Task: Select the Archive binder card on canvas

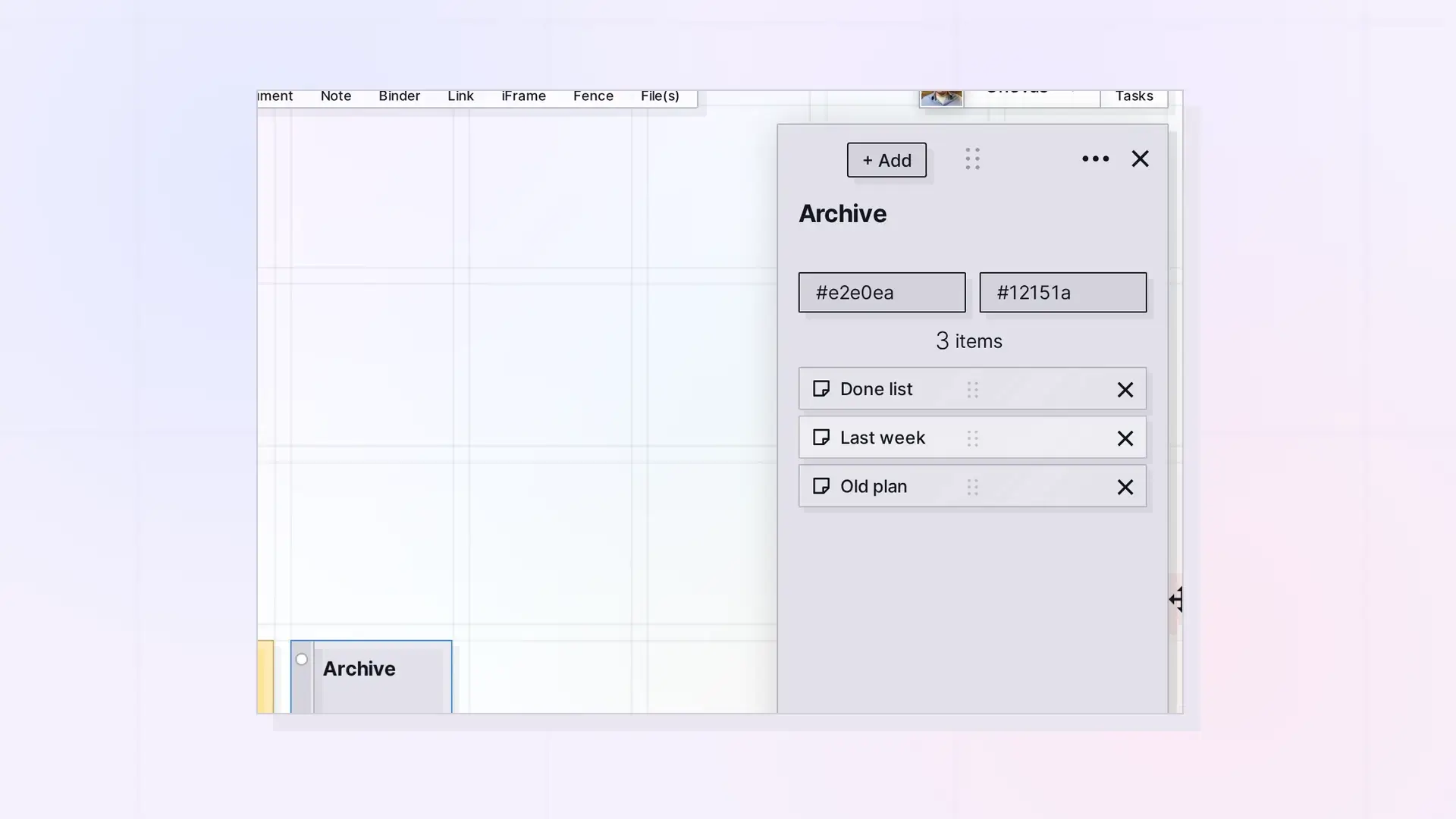Action: click(371, 676)
